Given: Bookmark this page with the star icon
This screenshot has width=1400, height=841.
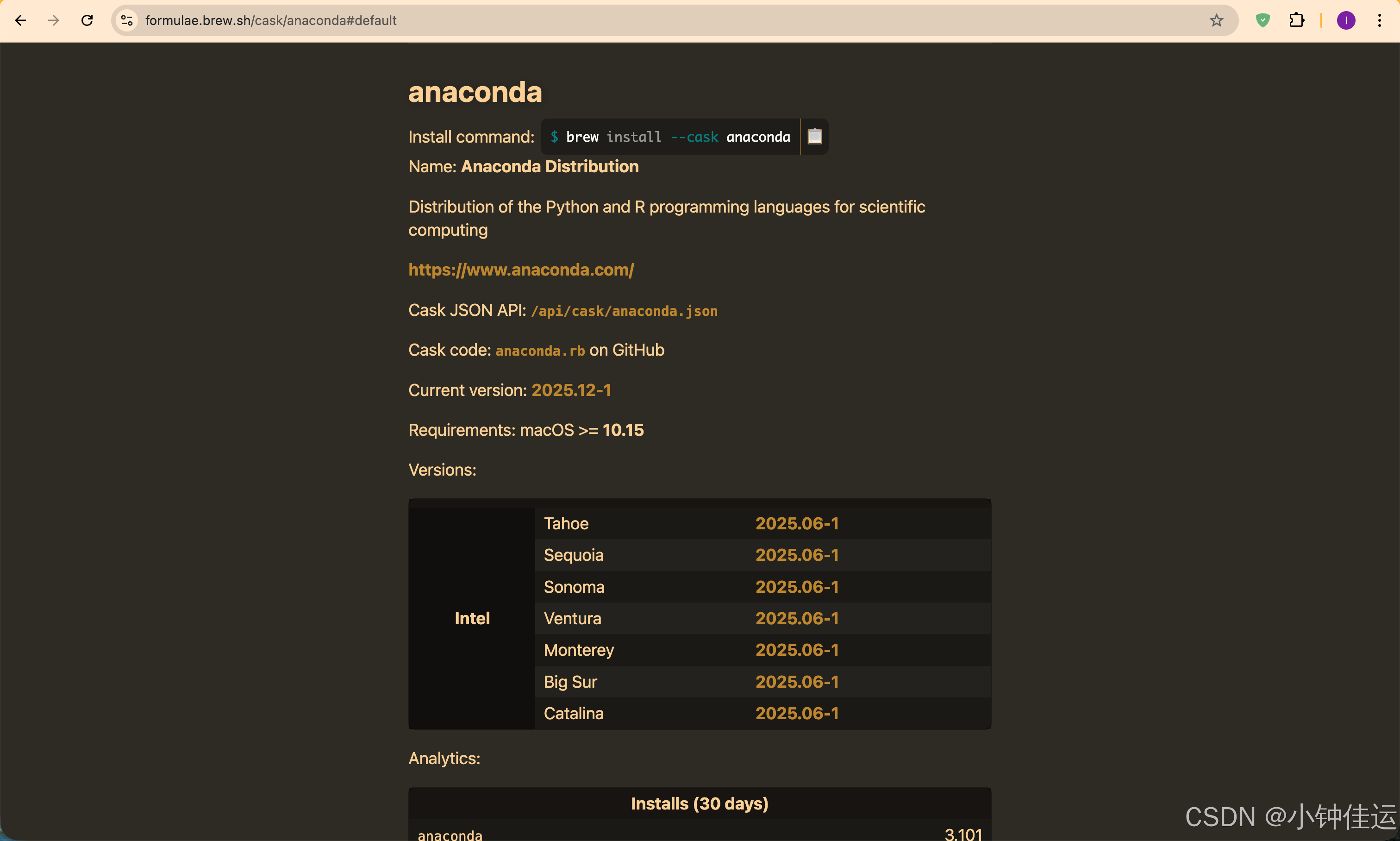Looking at the screenshot, I should 1216,20.
